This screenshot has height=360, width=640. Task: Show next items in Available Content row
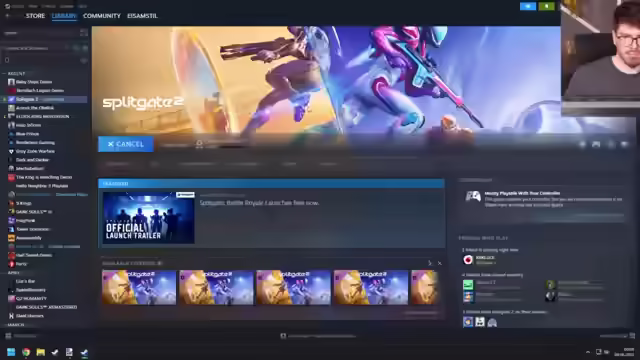click(429, 263)
